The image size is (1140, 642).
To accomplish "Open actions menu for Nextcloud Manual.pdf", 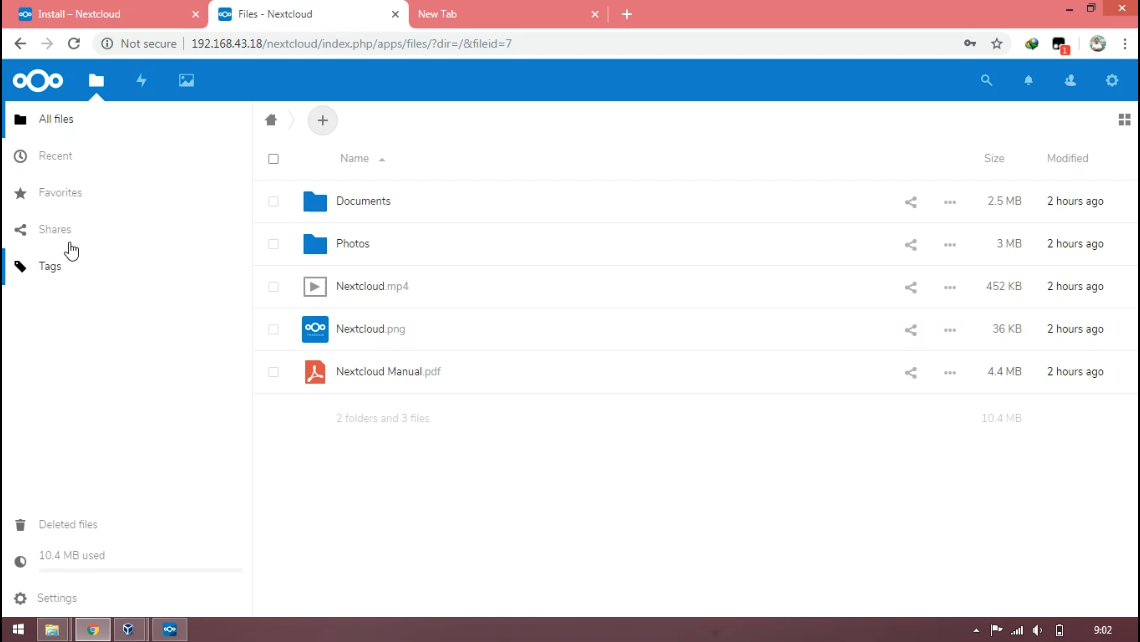I will click(949, 372).
